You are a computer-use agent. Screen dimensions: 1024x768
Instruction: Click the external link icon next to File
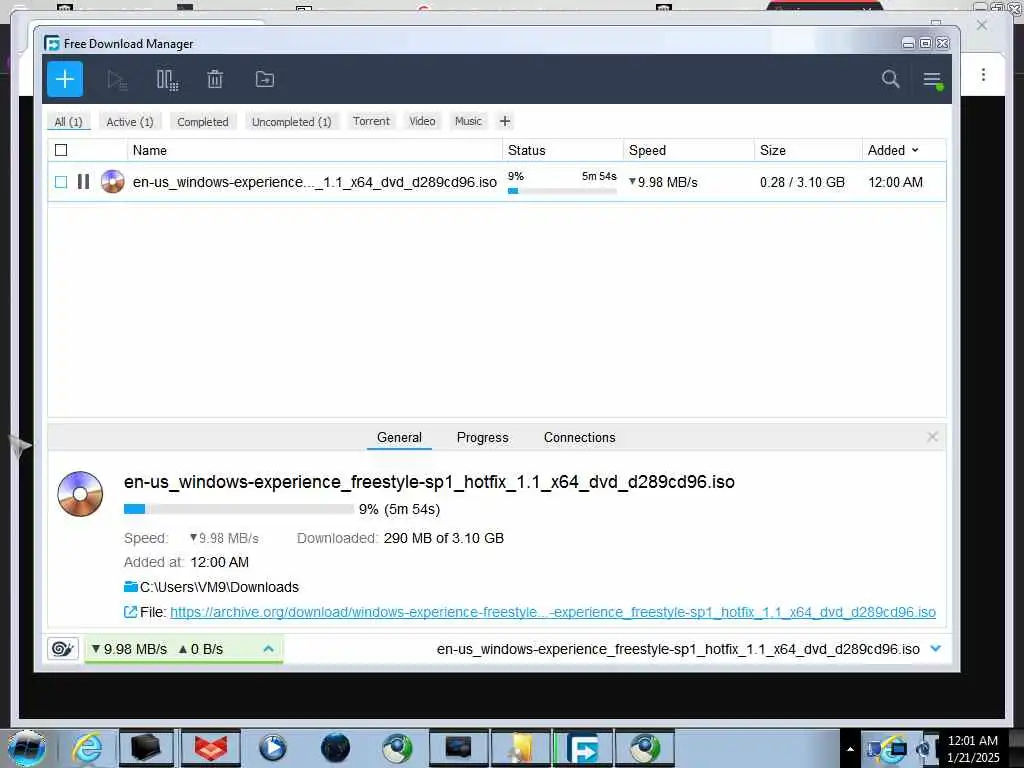(130, 612)
